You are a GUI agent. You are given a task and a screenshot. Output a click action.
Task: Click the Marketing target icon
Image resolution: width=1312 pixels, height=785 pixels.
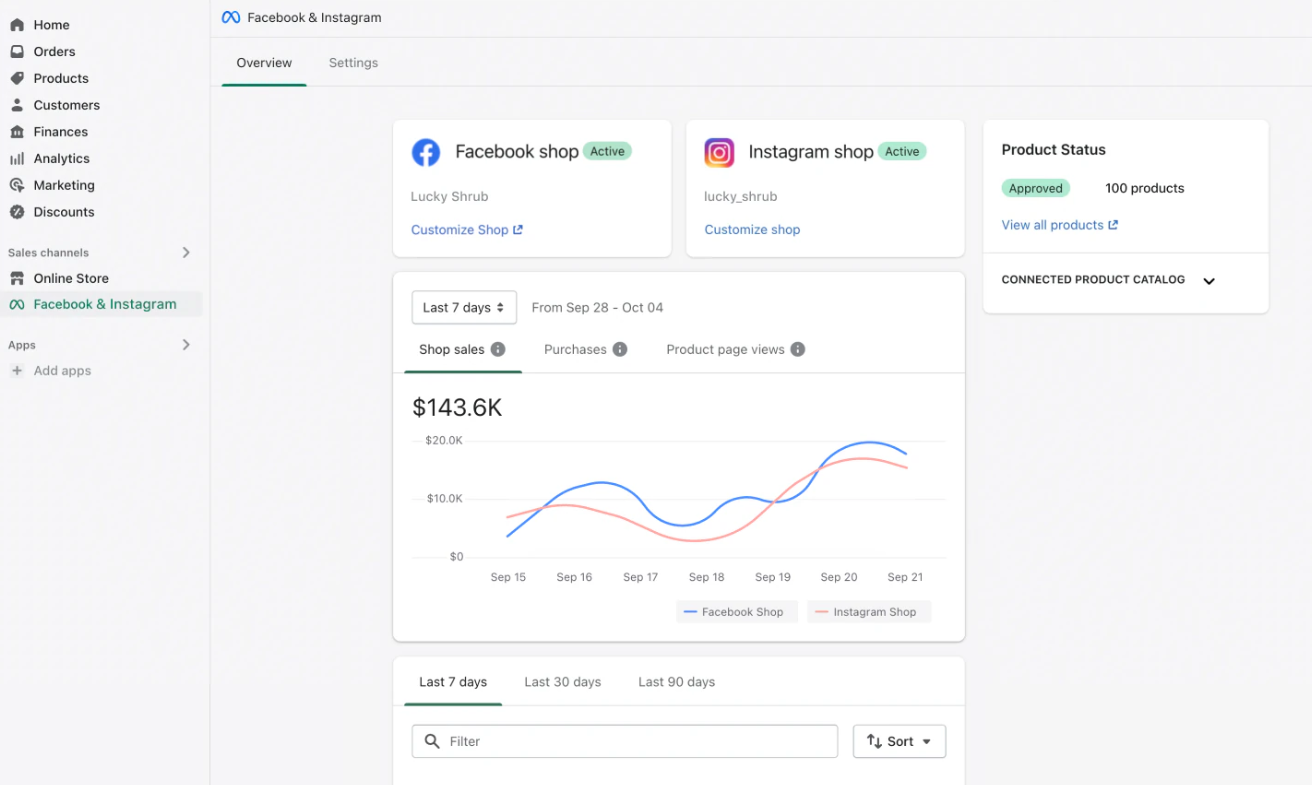pos(17,185)
